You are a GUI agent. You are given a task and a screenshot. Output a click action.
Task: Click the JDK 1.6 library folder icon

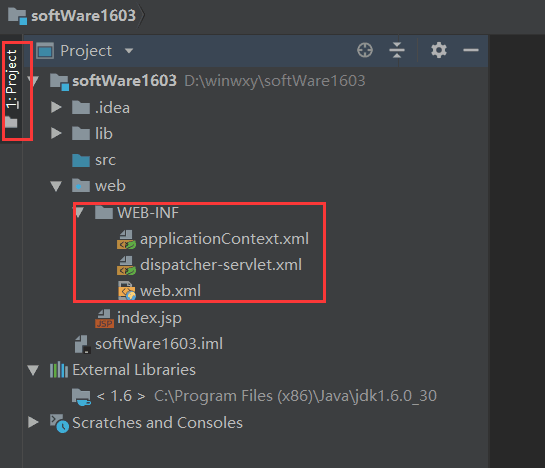pyautogui.click(x=81, y=397)
